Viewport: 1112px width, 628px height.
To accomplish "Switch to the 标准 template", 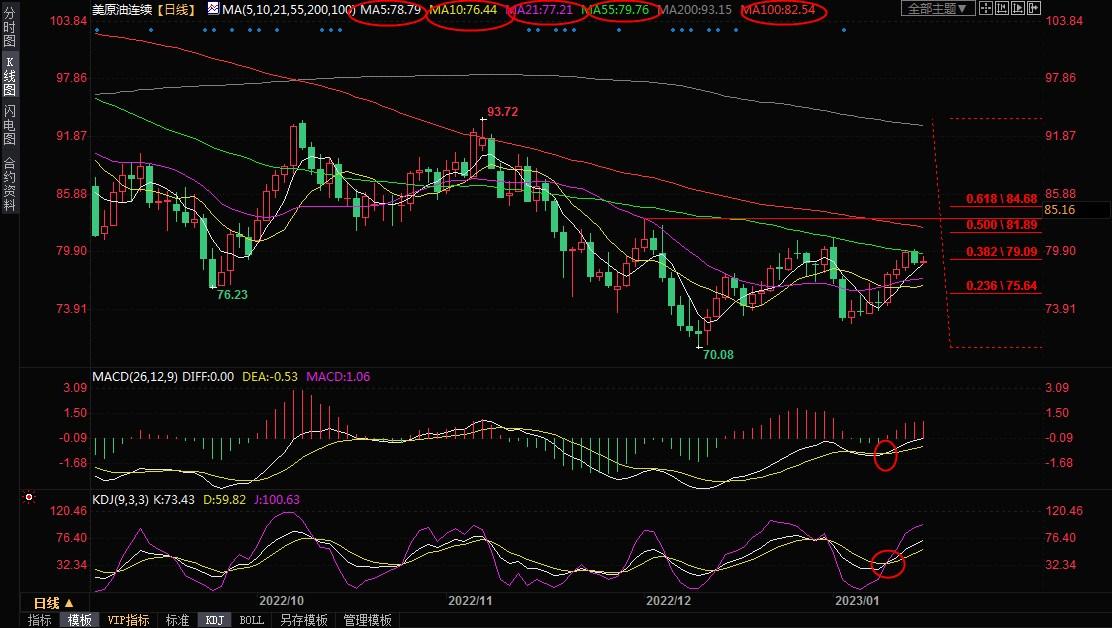I will 177,620.
